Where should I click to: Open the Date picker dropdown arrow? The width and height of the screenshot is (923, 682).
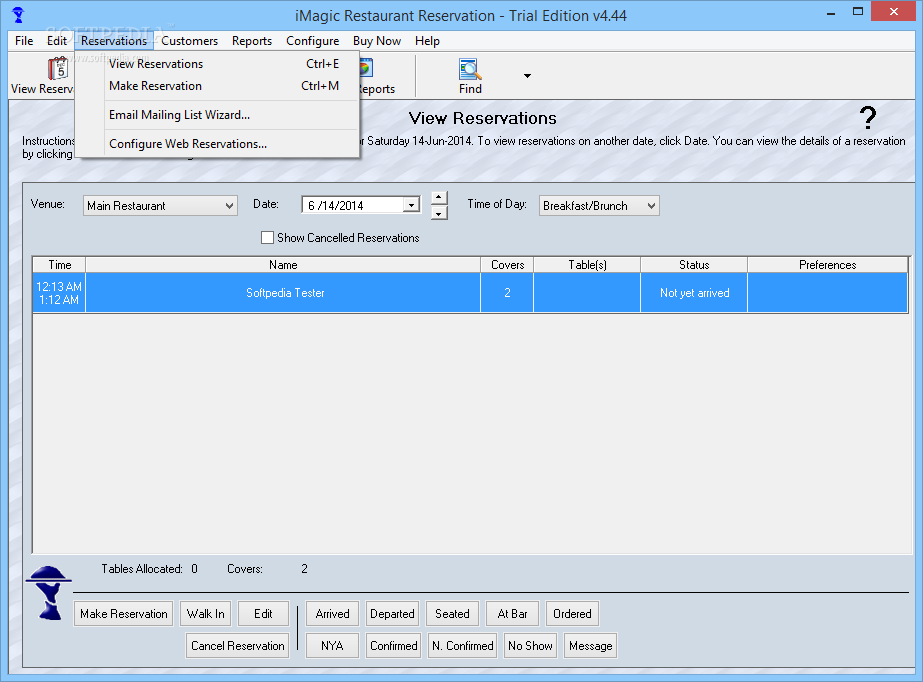(x=411, y=205)
